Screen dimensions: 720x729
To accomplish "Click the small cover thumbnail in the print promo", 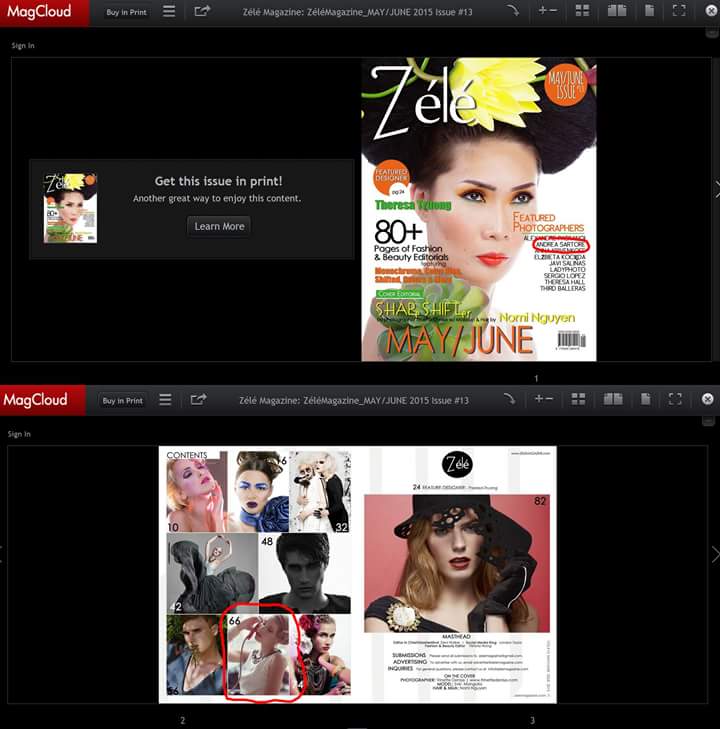I will click(x=70, y=208).
